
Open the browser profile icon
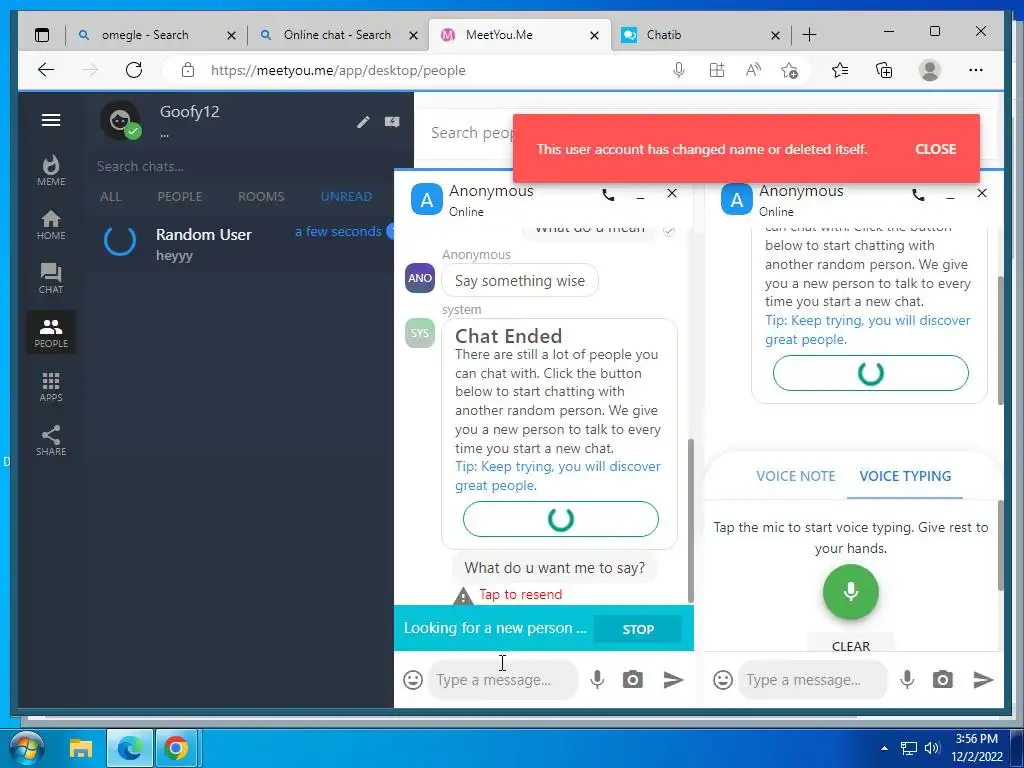929,70
